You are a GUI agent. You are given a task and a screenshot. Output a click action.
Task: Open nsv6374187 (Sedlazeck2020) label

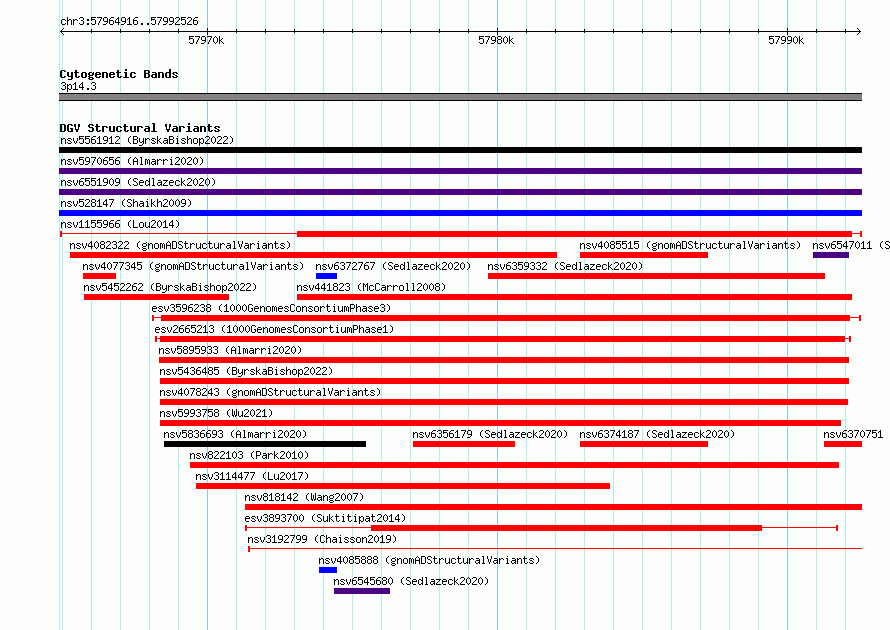[657, 434]
